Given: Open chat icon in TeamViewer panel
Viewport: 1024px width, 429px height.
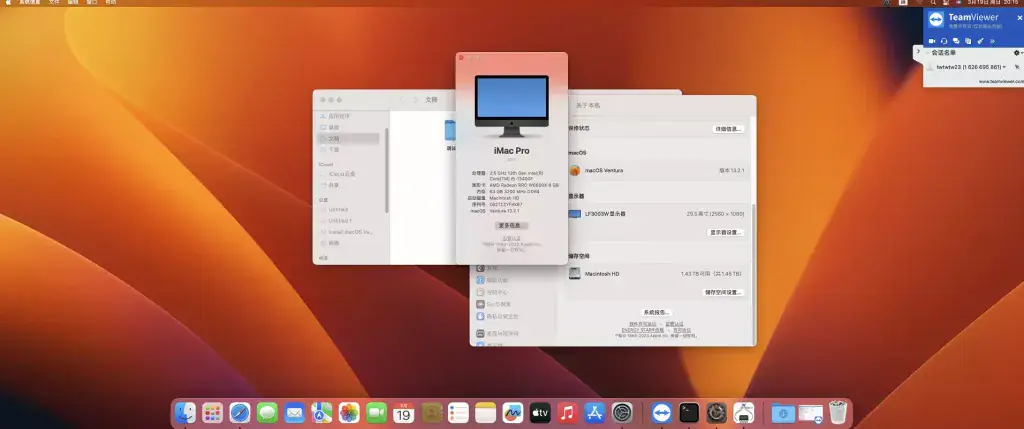Looking at the screenshot, I should click(956, 41).
